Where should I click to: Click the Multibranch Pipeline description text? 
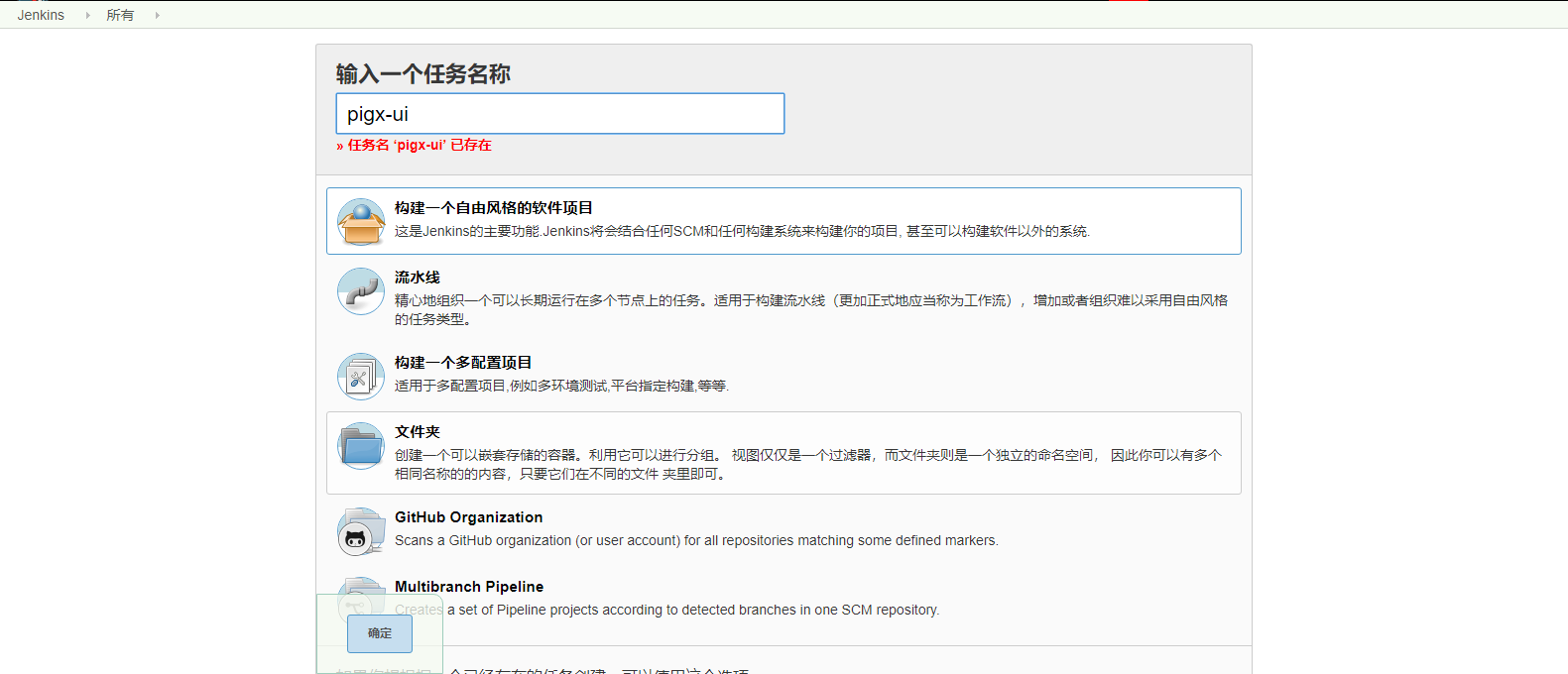coord(666,610)
